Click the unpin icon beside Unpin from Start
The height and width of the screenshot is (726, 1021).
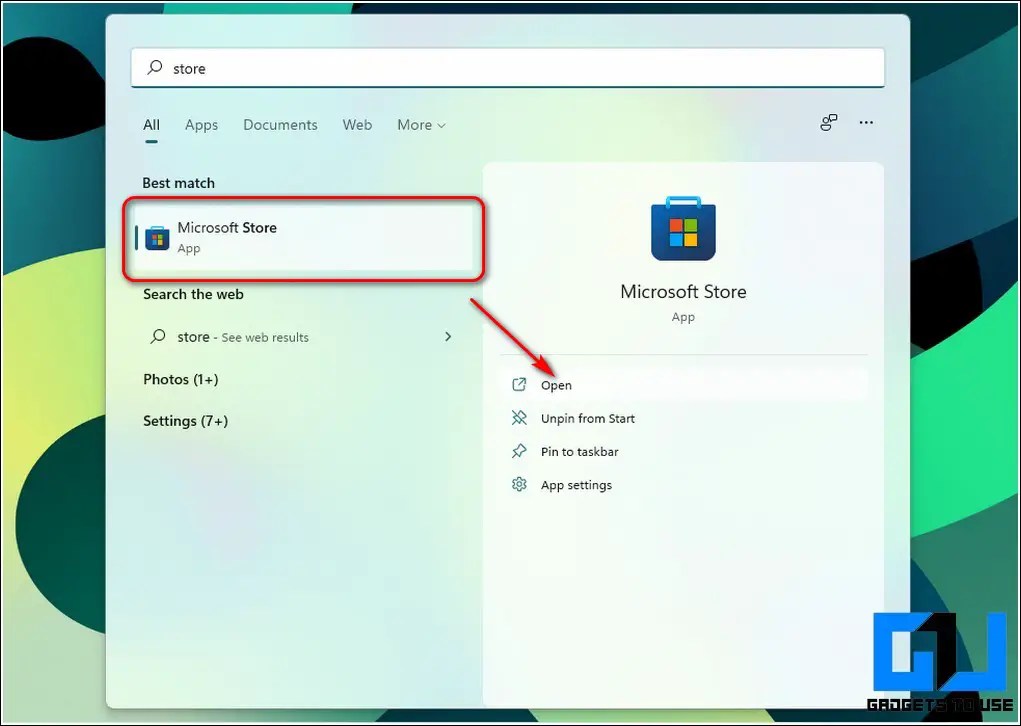coord(519,417)
